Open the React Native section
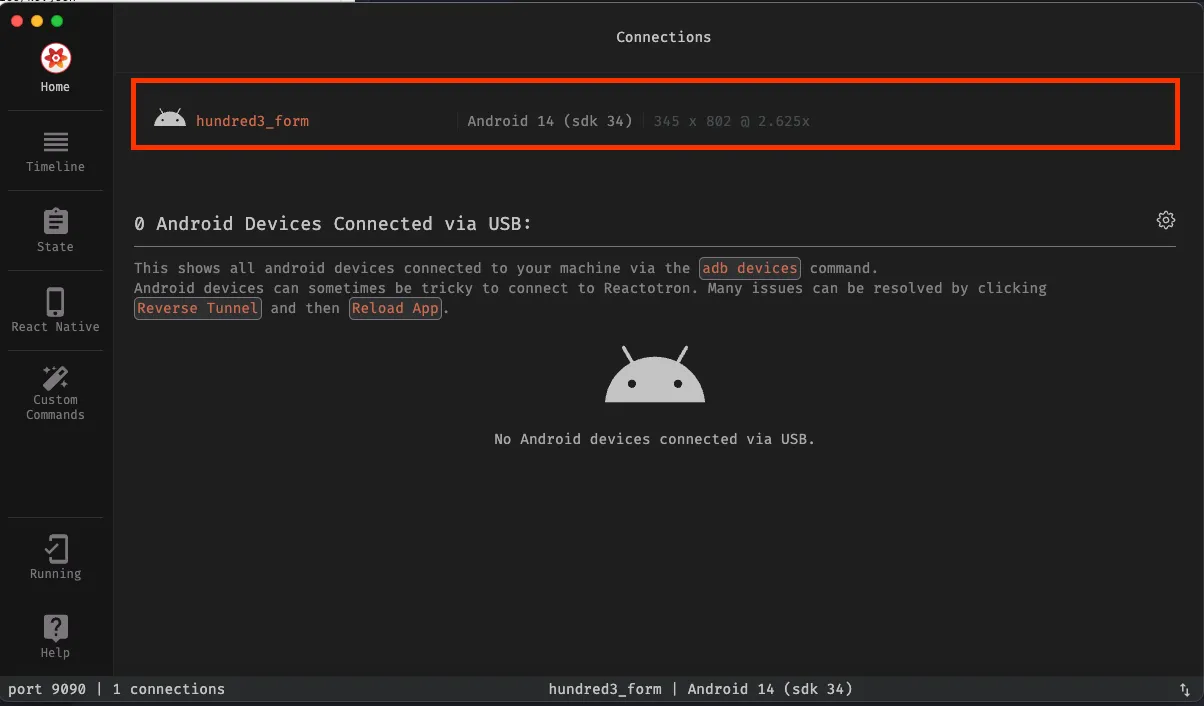This screenshot has height=706, width=1204. pos(56,311)
